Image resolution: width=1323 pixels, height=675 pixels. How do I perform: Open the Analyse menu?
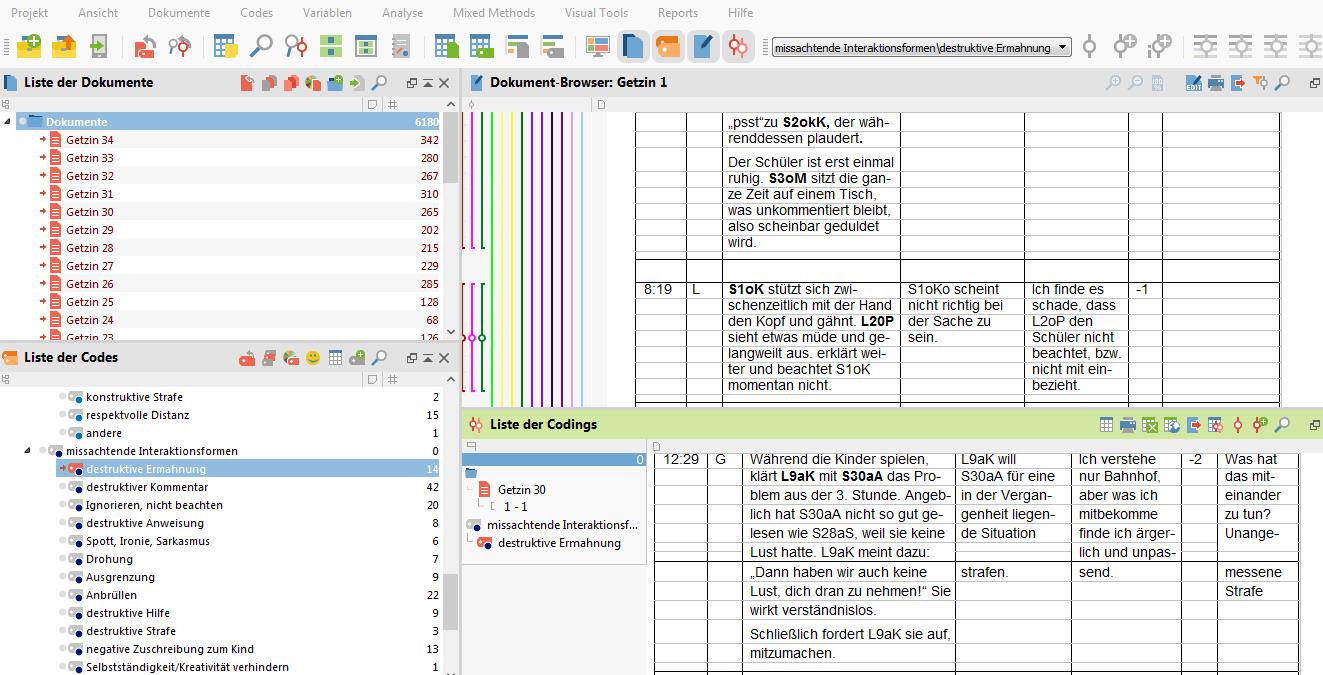coord(402,13)
